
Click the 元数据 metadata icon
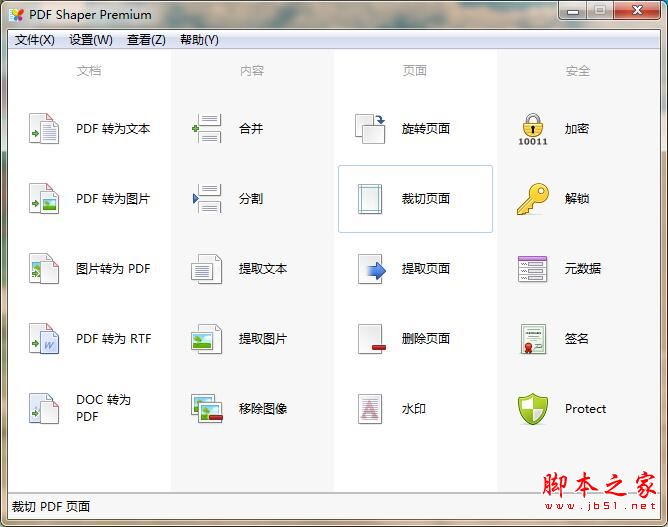pos(533,269)
